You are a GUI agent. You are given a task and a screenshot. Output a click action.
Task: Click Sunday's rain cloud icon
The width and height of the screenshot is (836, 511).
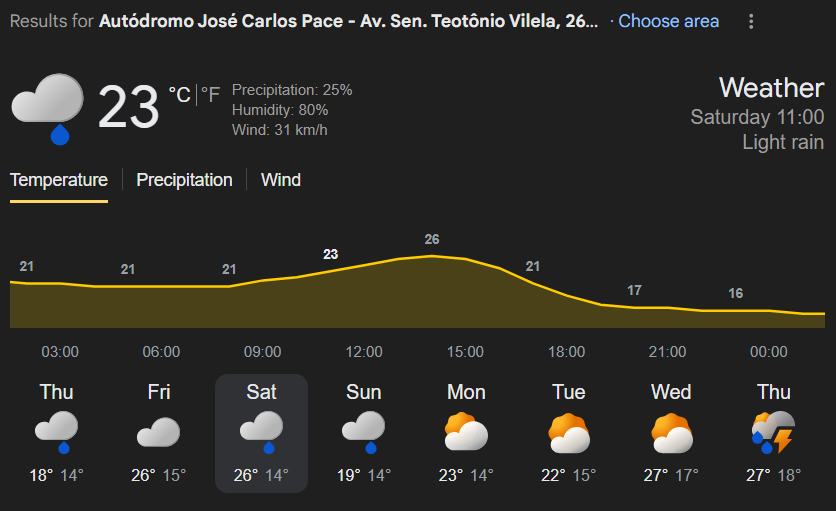(x=364, y=432)
